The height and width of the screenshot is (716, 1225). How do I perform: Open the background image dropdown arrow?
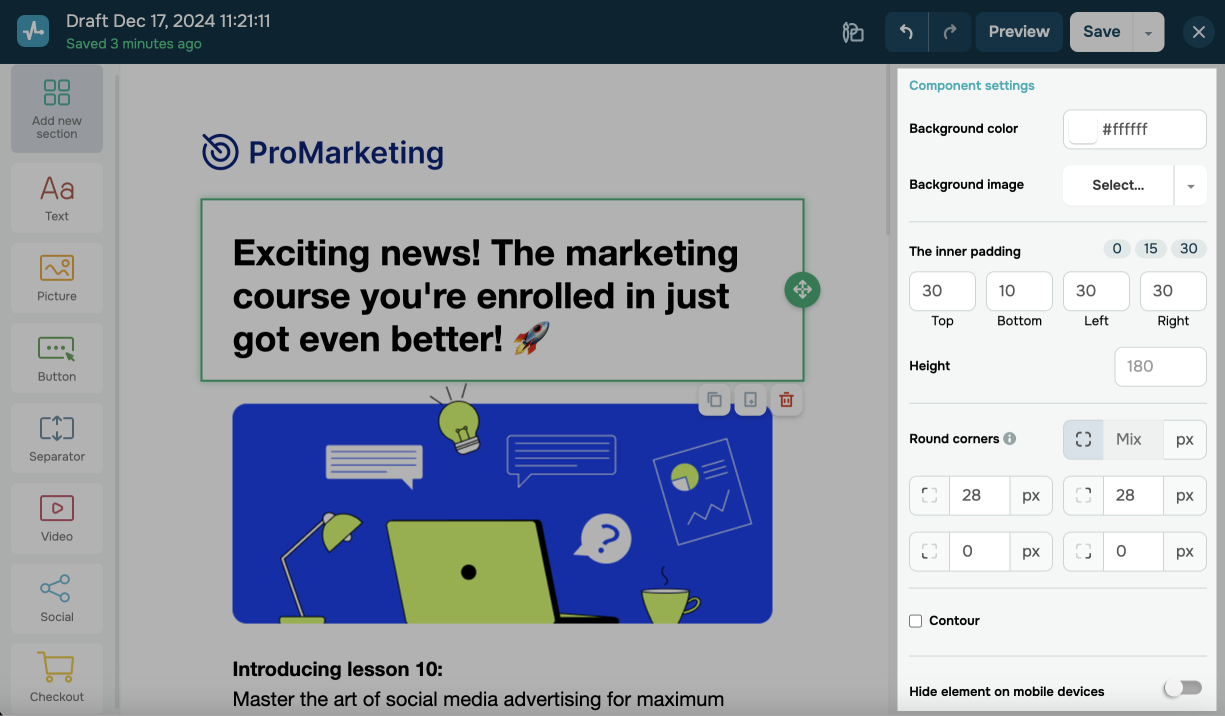point(1190,186)
